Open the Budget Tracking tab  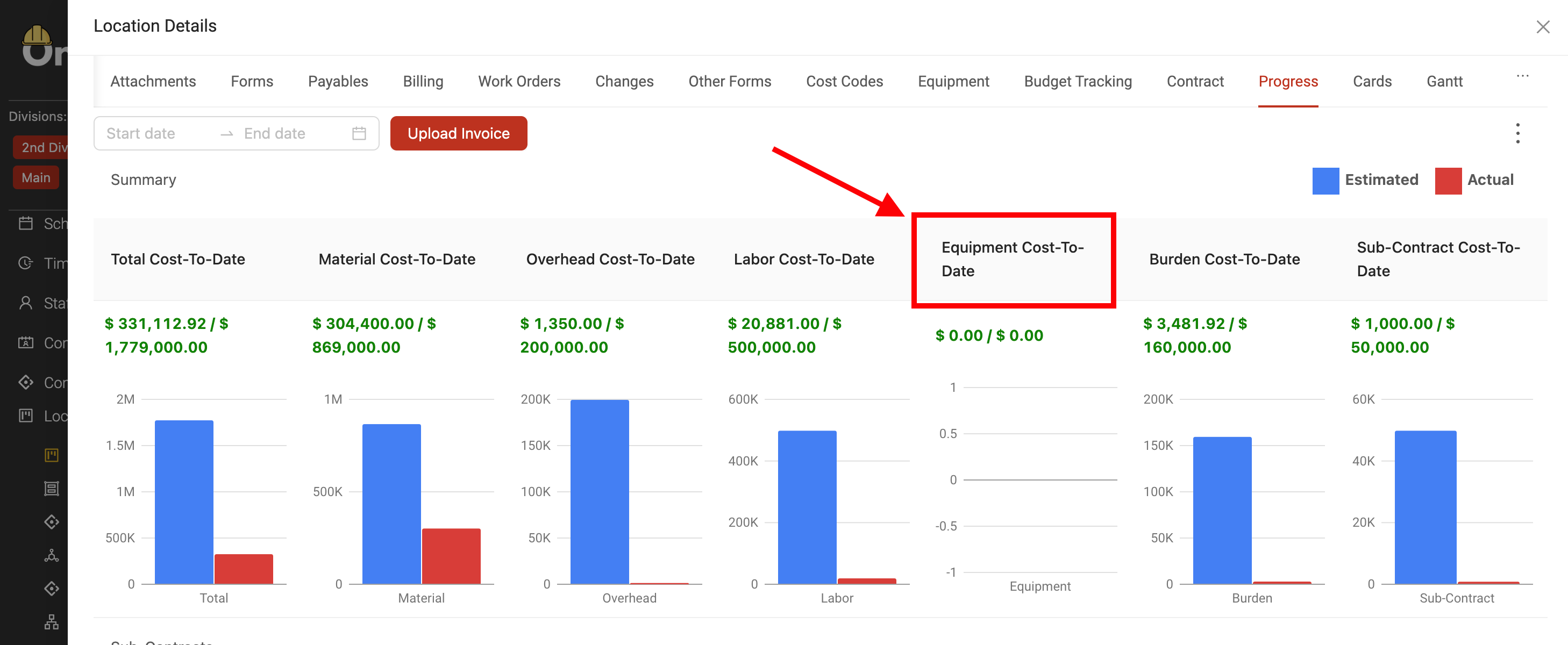click(x=1078, y=82)
